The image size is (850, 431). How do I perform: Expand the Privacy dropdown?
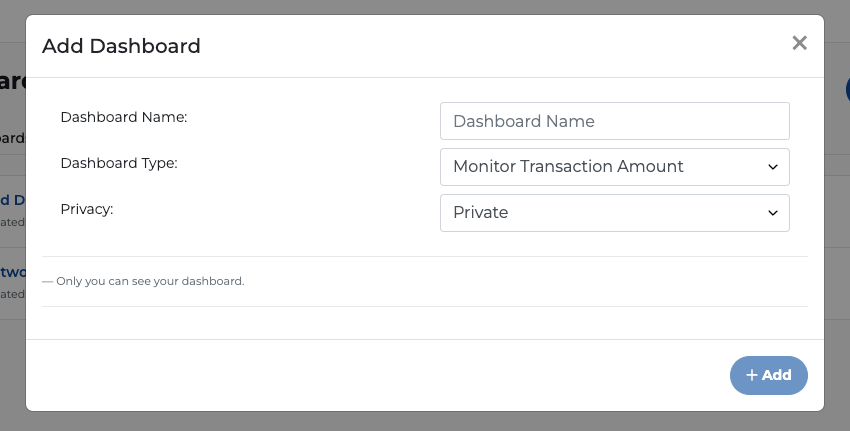click(614, 213)
